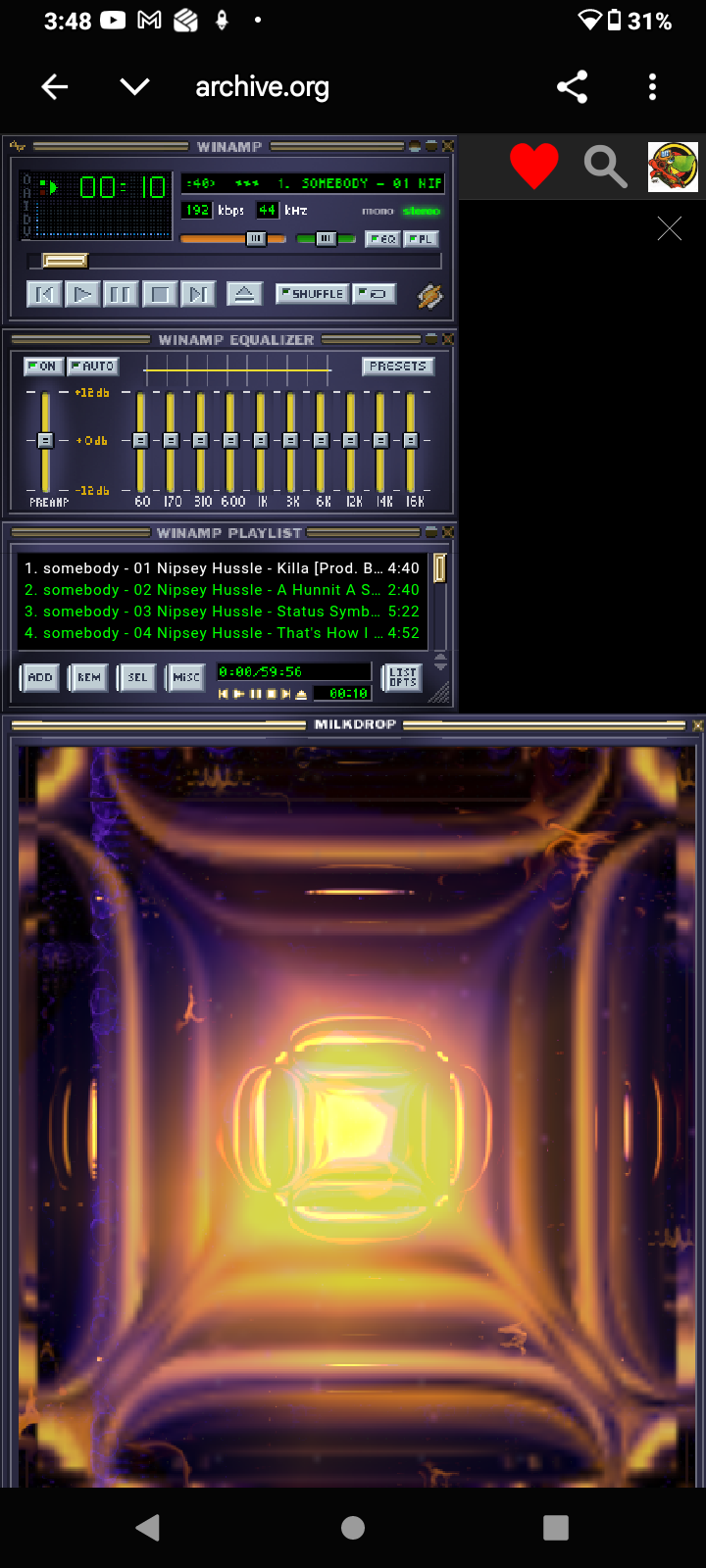The height and width of the screenshot is (1568, 706).
Task: Expand the chevron next to archive.org
Action: click(x=134, y=87)
